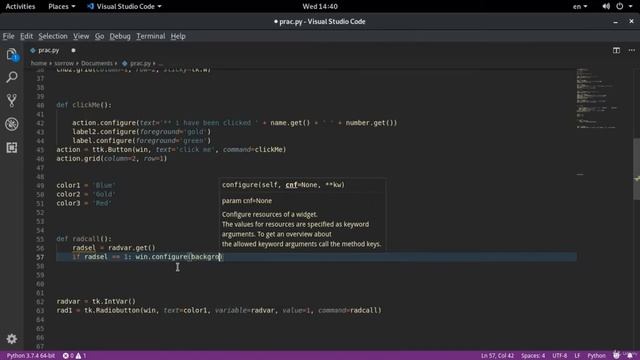Screen dimensions: 640x360
Task: Click the 'def clickMe():' code line
Action: [x=84, y=105]
